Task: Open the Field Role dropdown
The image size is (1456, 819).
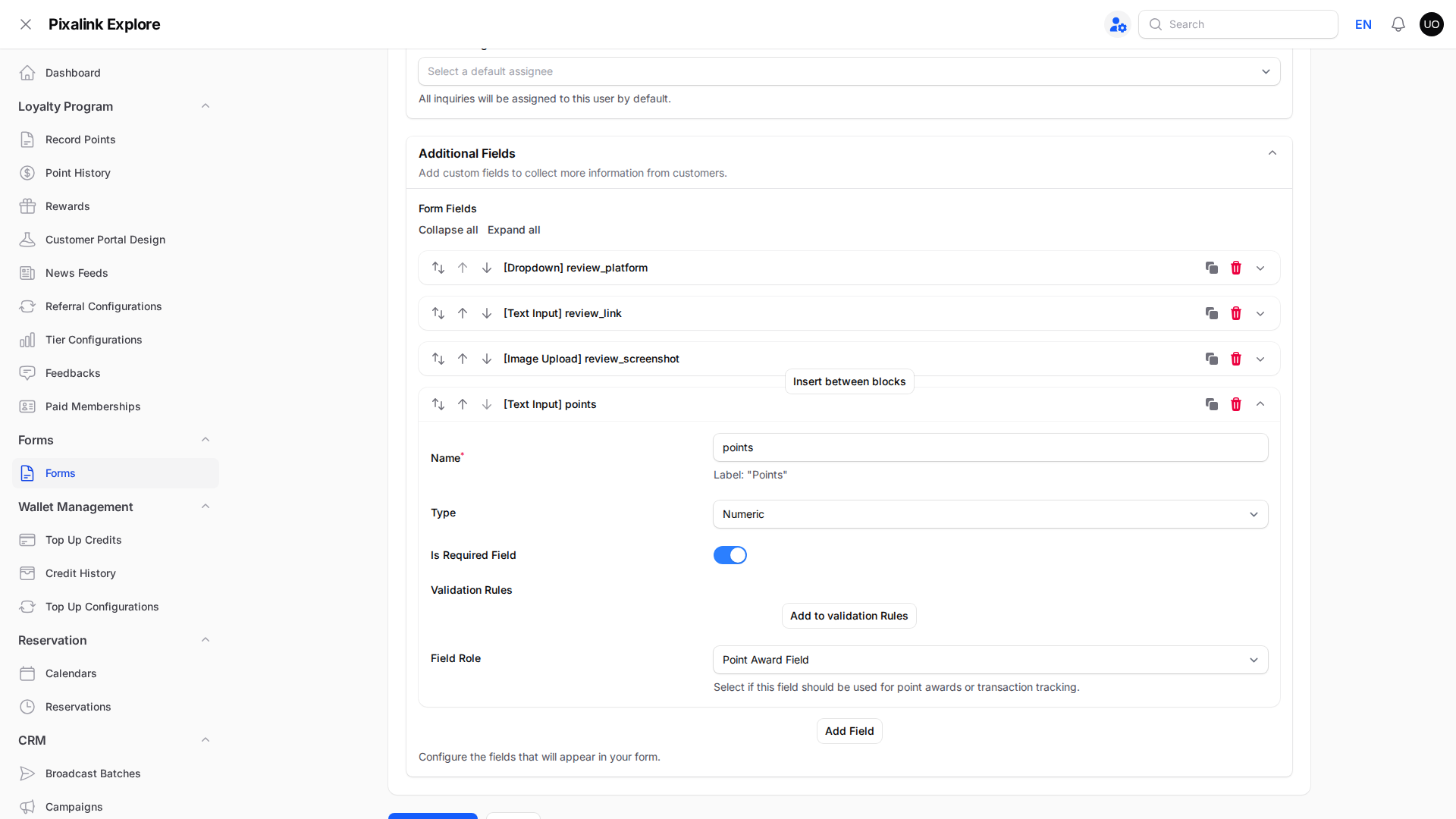Action: tap(990, 660)
